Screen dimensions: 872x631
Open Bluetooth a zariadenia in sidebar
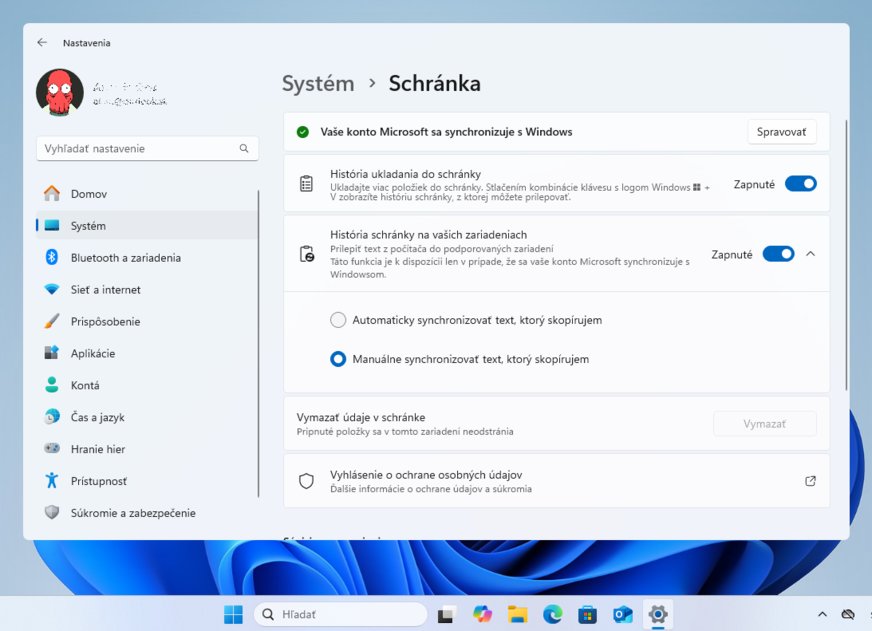click(x=125, y=258)
